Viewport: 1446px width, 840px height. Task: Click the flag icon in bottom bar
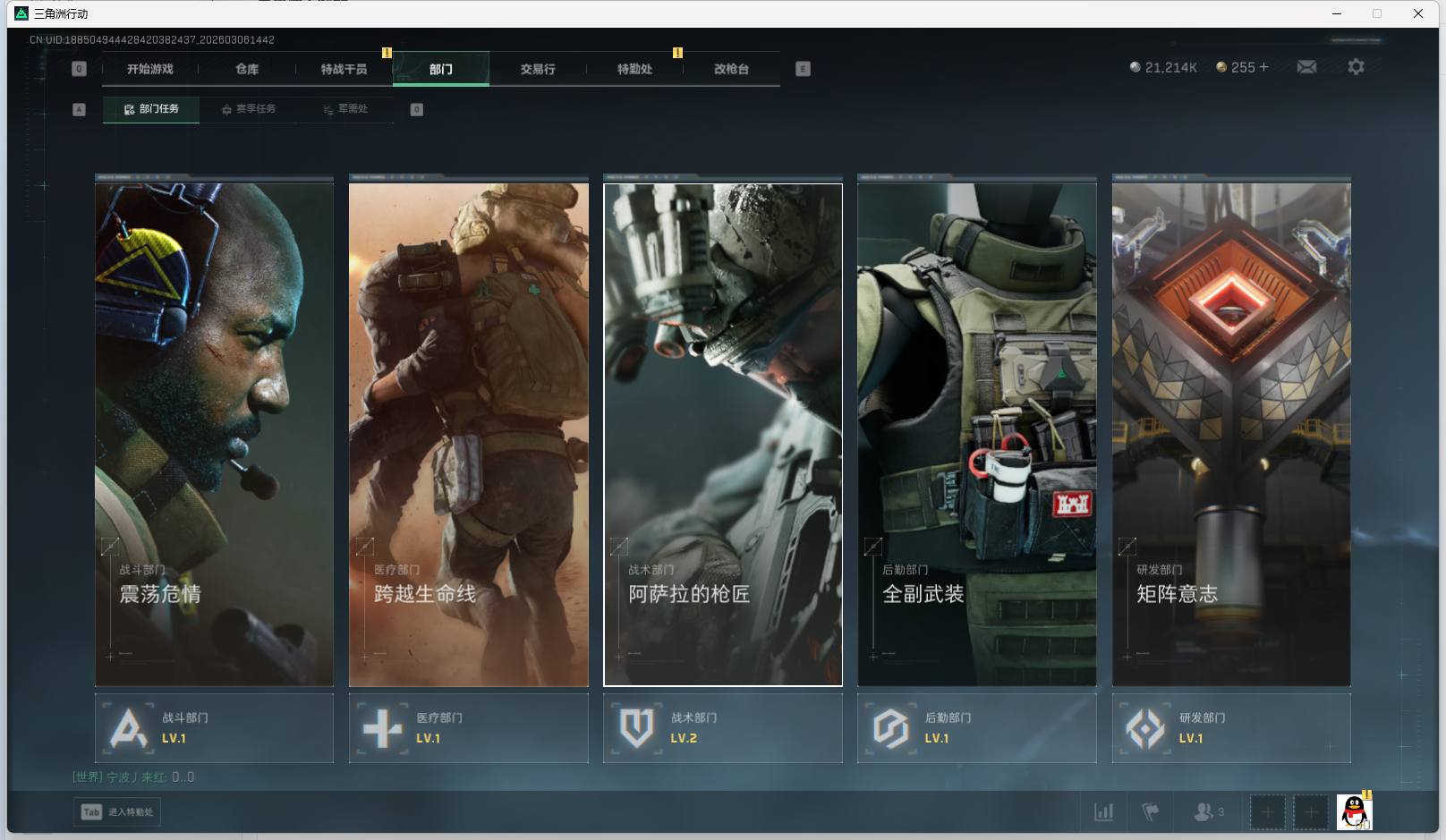coord(1151,812)
